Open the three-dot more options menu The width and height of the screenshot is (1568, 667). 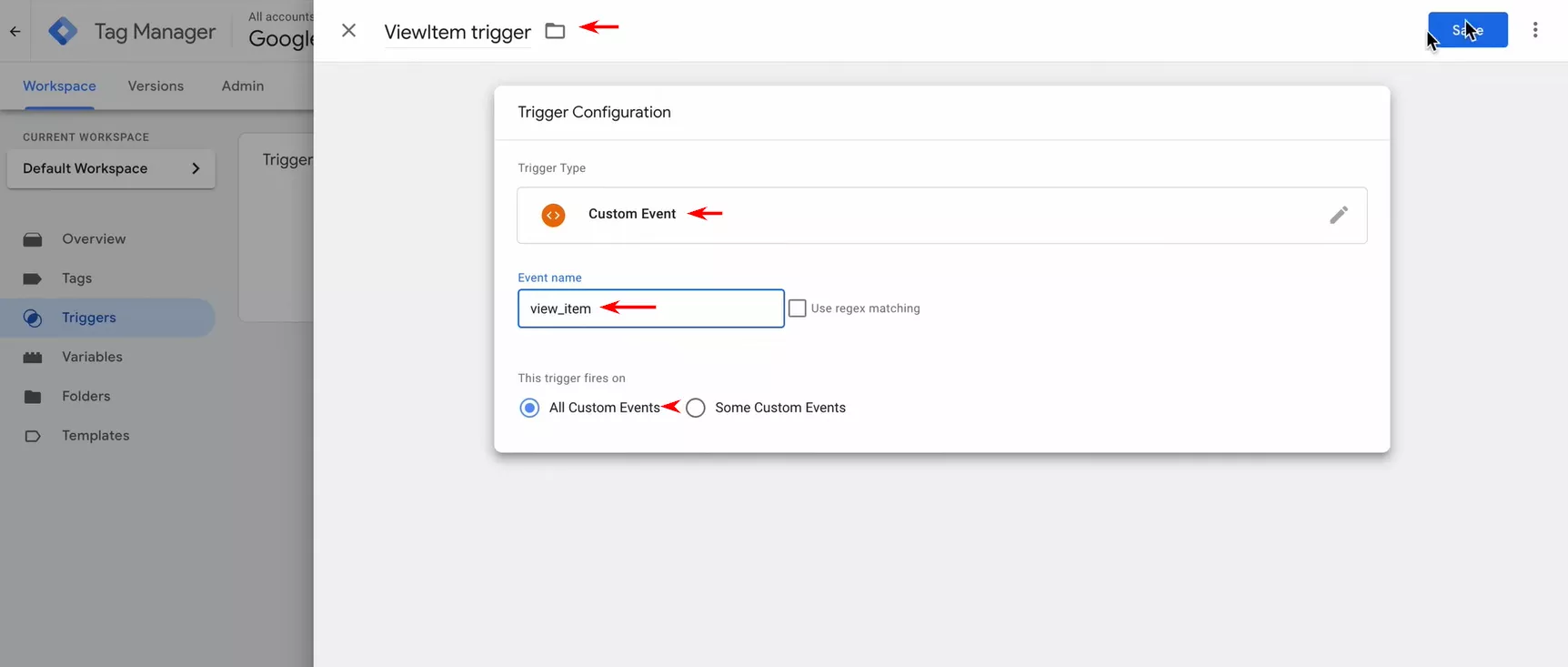coord(1535,30)
